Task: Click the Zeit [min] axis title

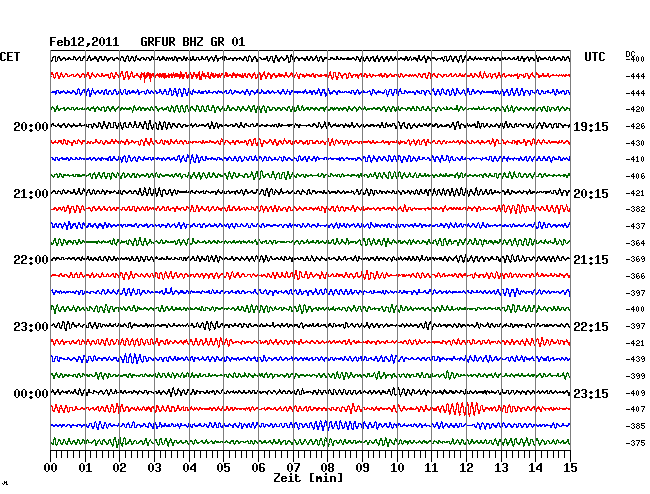Action: tap(308, 478)
